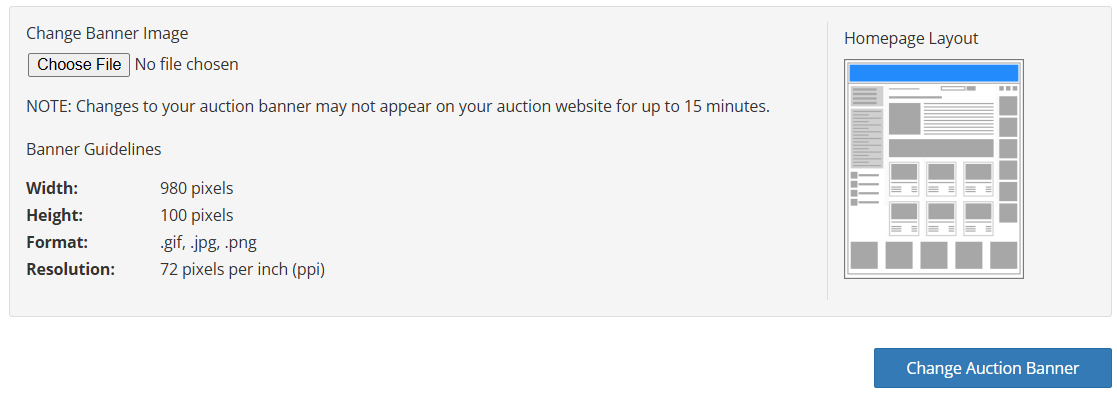
Task: Click the bold 'Resolution:' label
Action: coord(71,269)
